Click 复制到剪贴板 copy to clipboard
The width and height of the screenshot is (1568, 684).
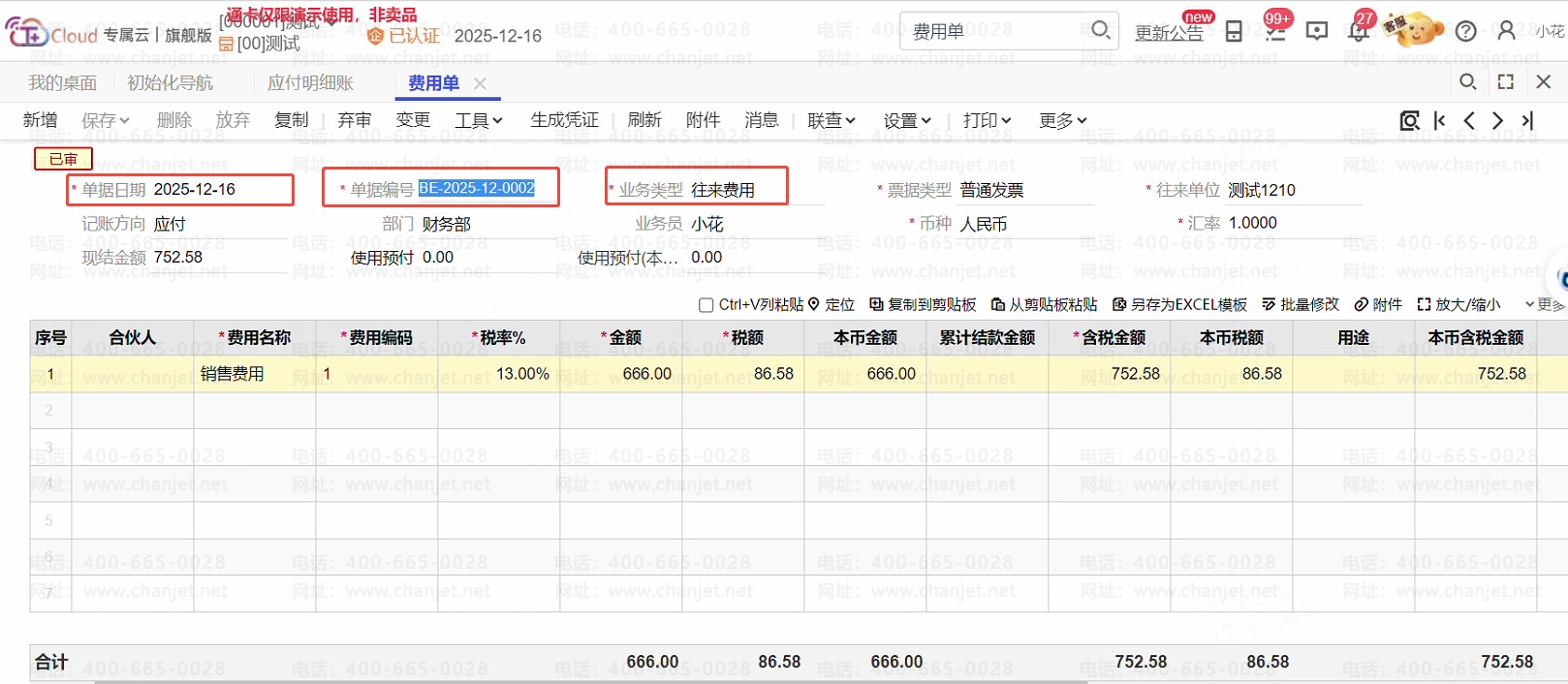(x=923, y=304)
